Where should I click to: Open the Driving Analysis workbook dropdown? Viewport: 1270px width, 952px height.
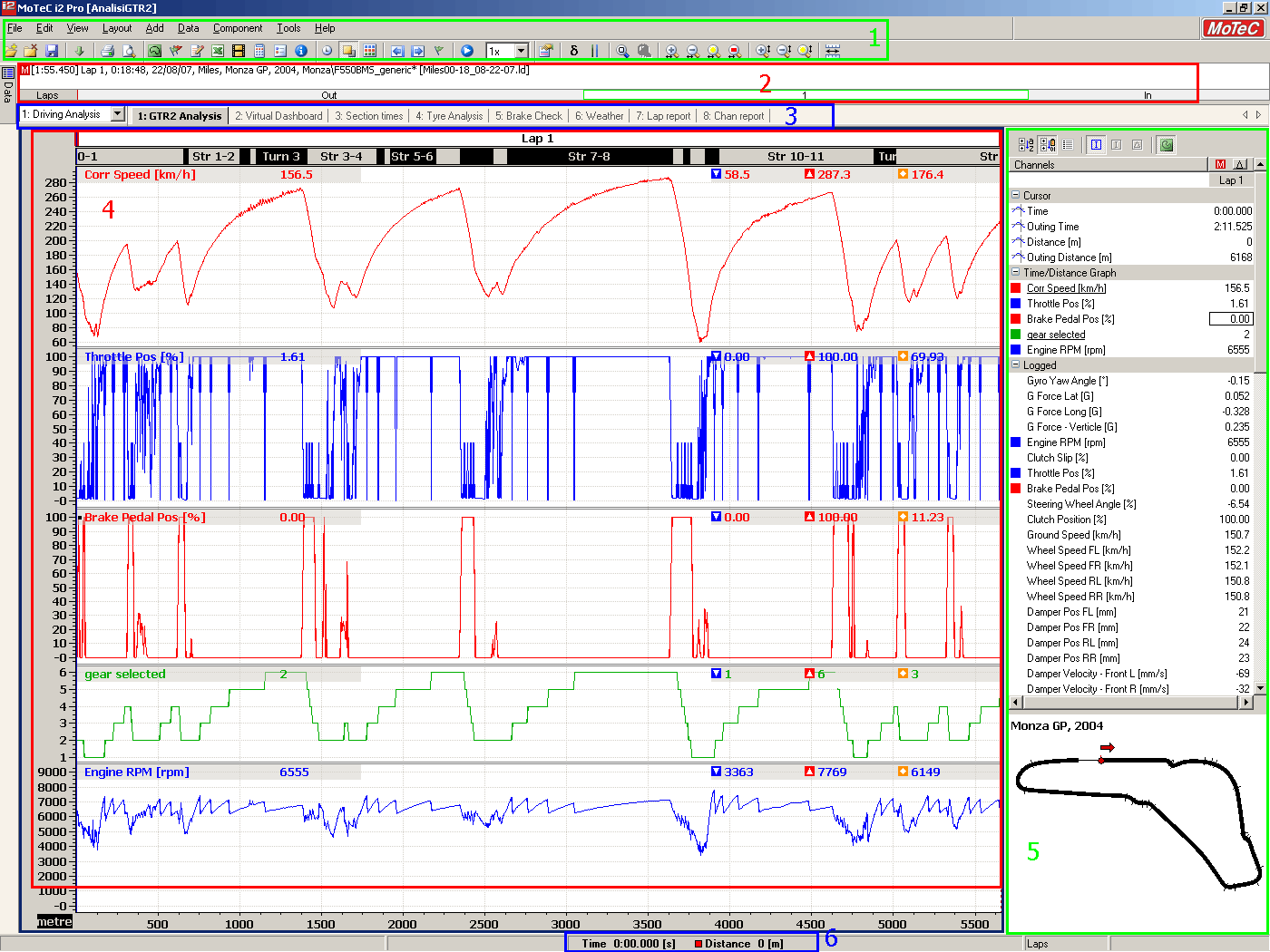[117, 114]
